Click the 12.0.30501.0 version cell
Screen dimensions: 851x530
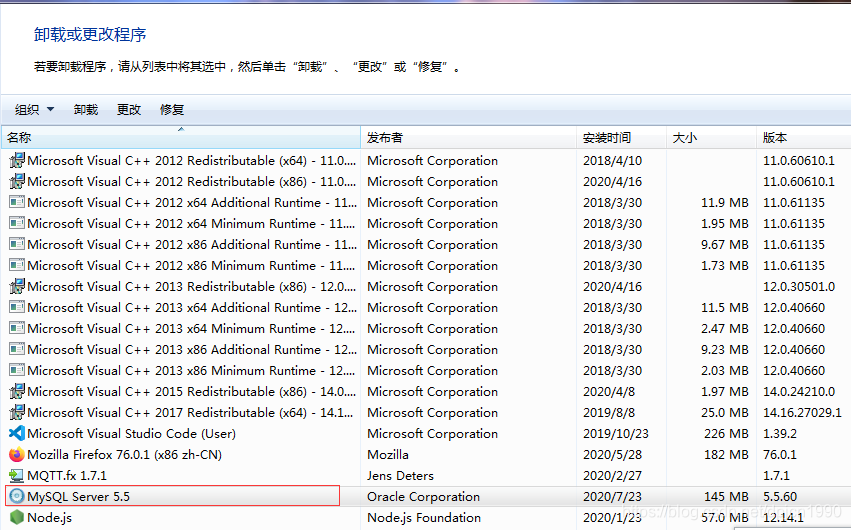click(x=799, y=286)
